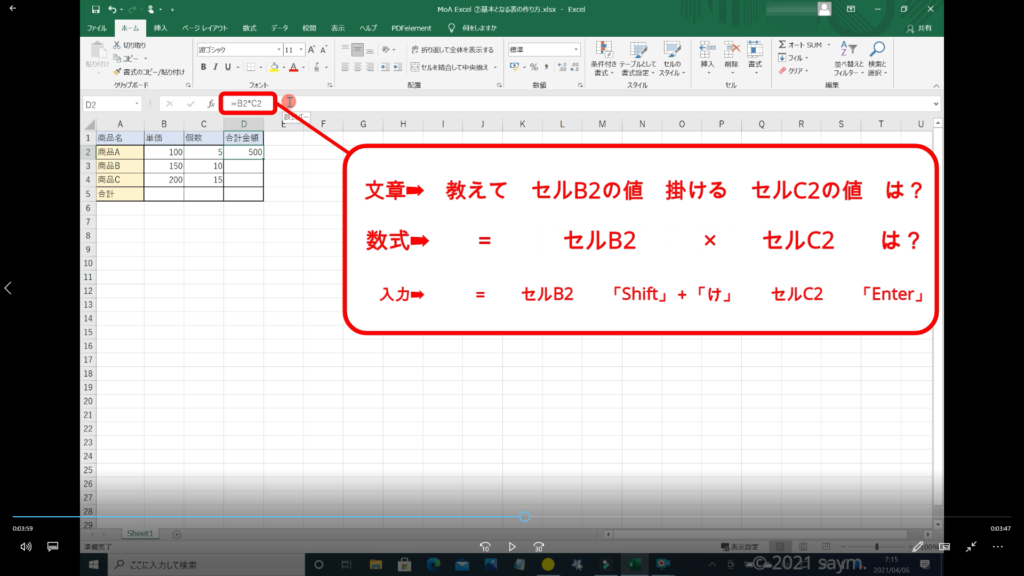
Task: Click the Bold formatting button
Action: coord(202,67)
